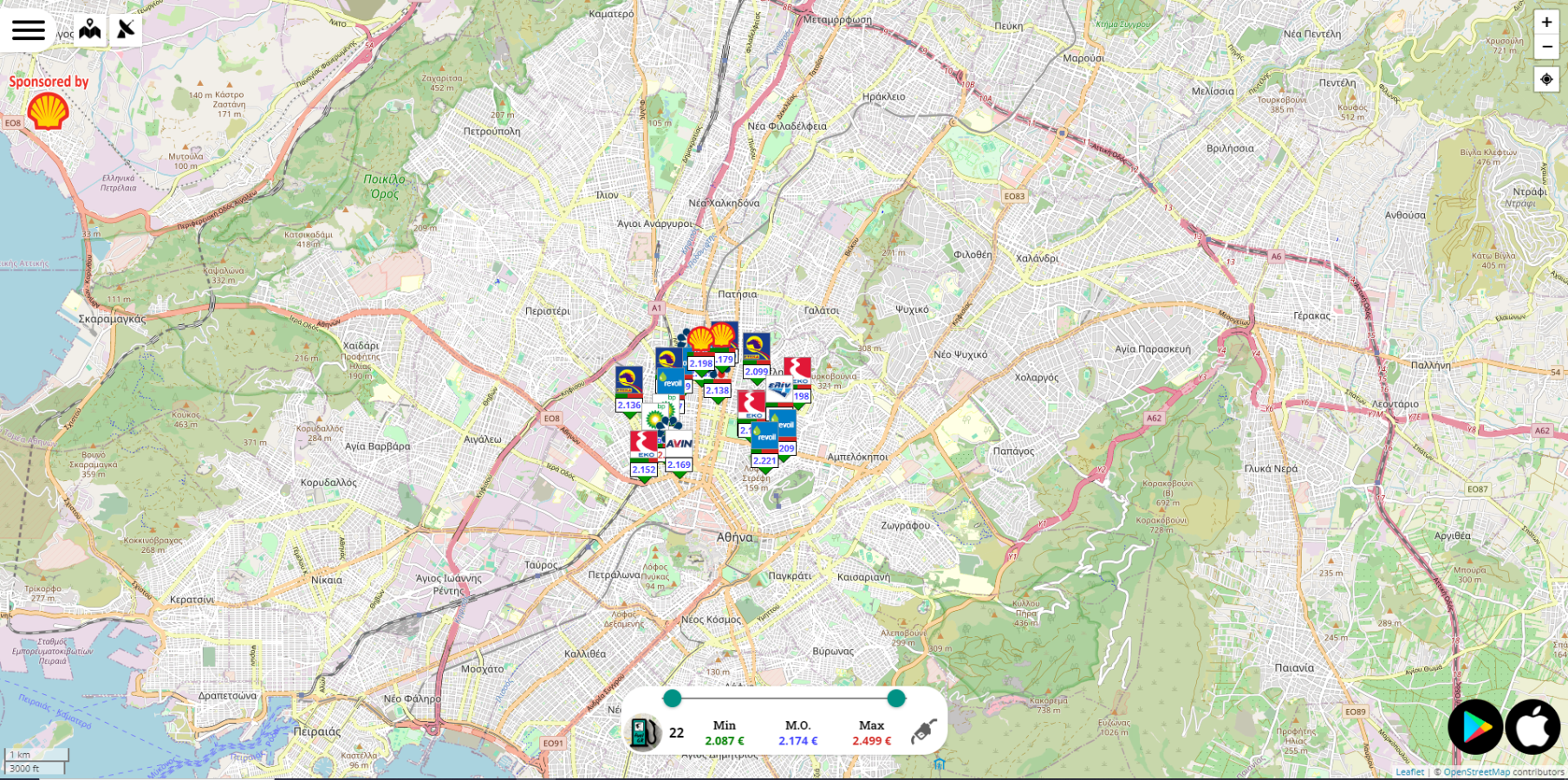This screenshot has width=1568, height=780.
Task: Click the Max price 2.499 € value
Action: pyautogui.click(x=871, y=741)
